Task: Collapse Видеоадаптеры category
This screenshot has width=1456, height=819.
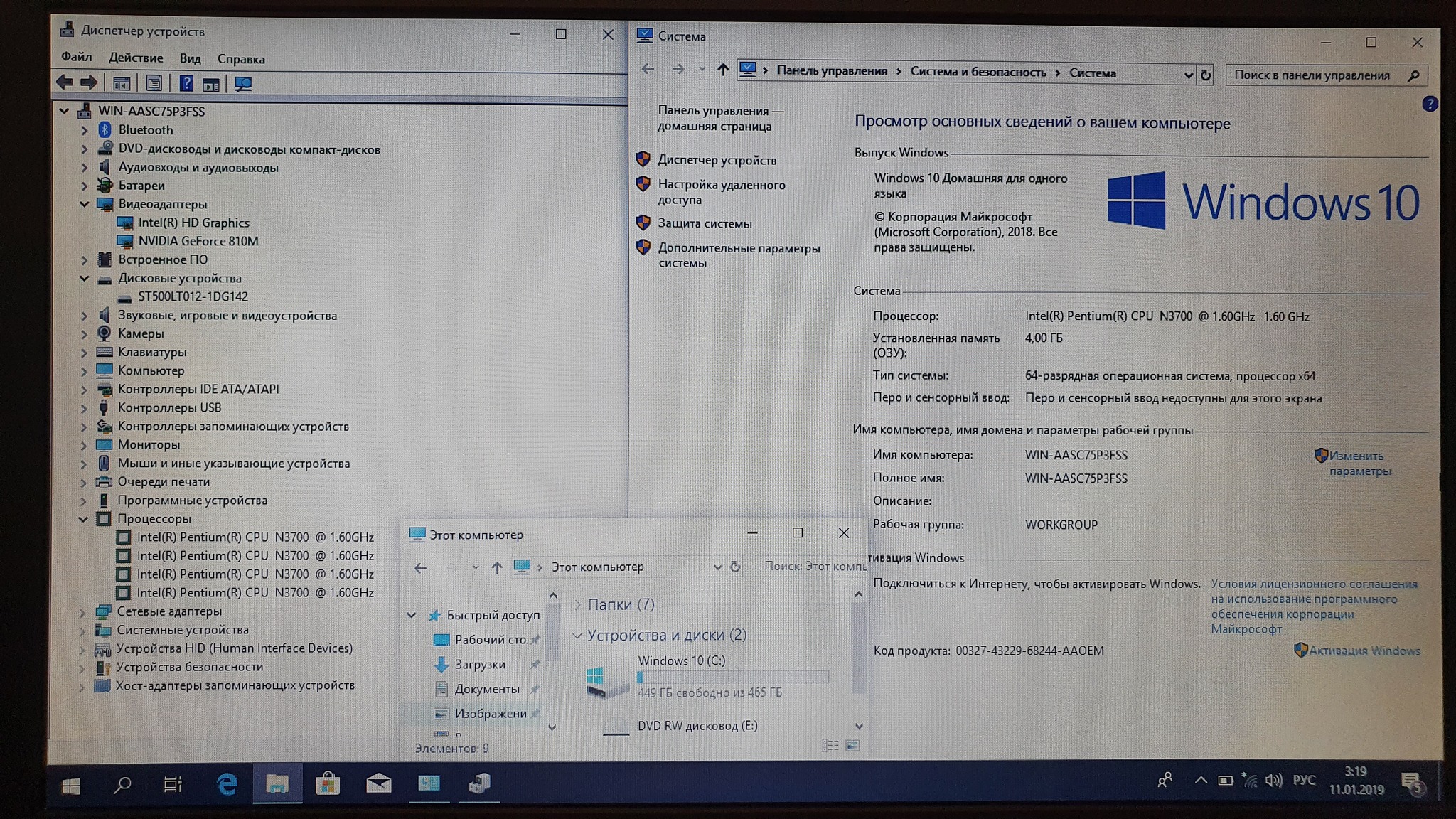Action: (84, 204)
